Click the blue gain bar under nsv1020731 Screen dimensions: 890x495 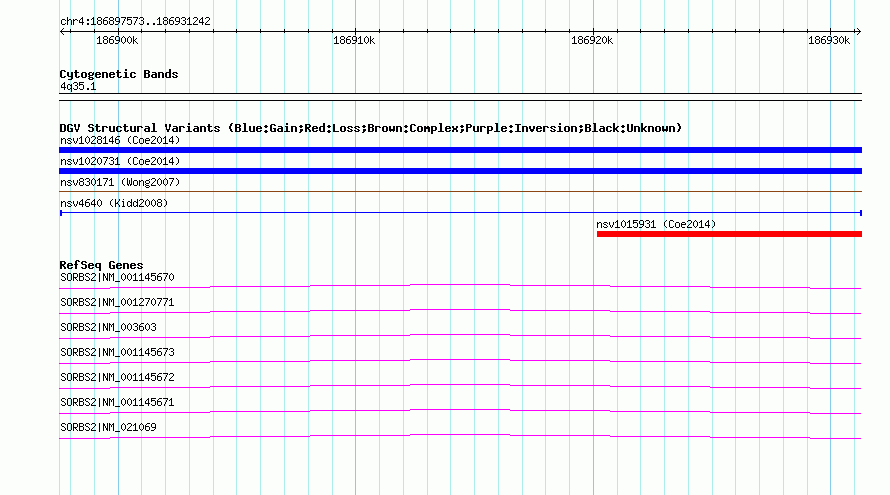[x=460, y=171]
